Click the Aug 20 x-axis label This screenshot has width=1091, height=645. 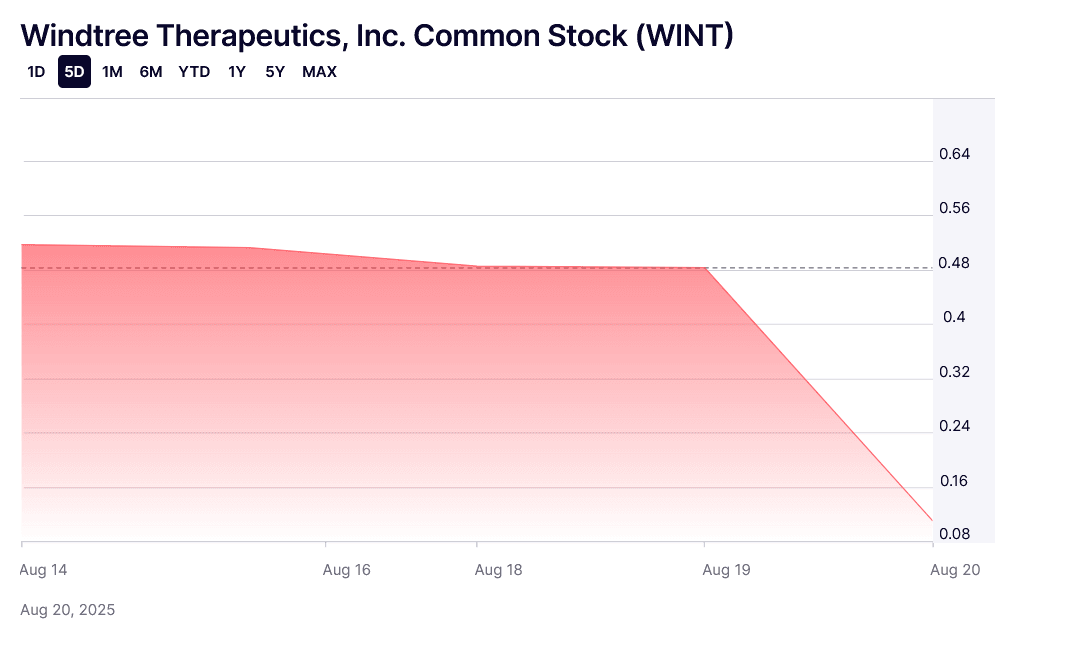tap(955, 570)
